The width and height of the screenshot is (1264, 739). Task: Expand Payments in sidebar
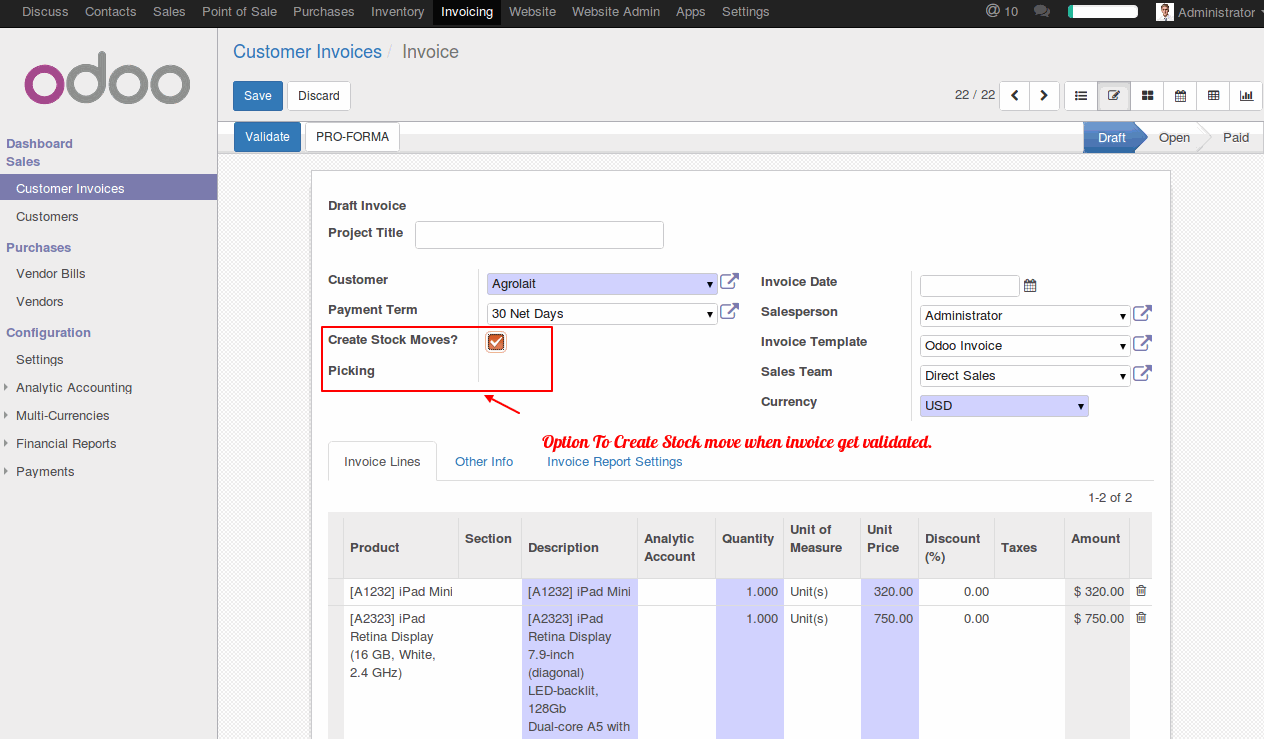[45, 472]
